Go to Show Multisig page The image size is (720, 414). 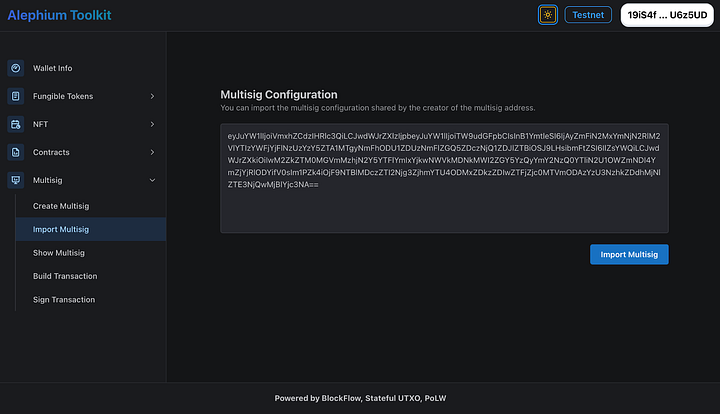(x=59, y=253)
